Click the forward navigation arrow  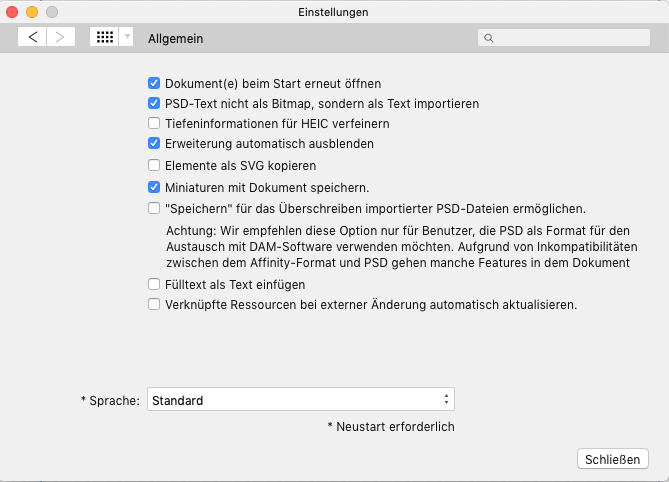(x=60, y=37)
